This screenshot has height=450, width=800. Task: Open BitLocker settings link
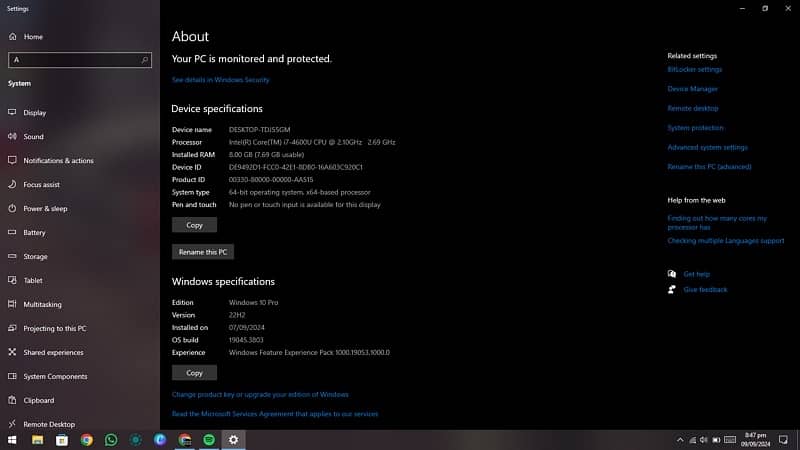[694, 70]
